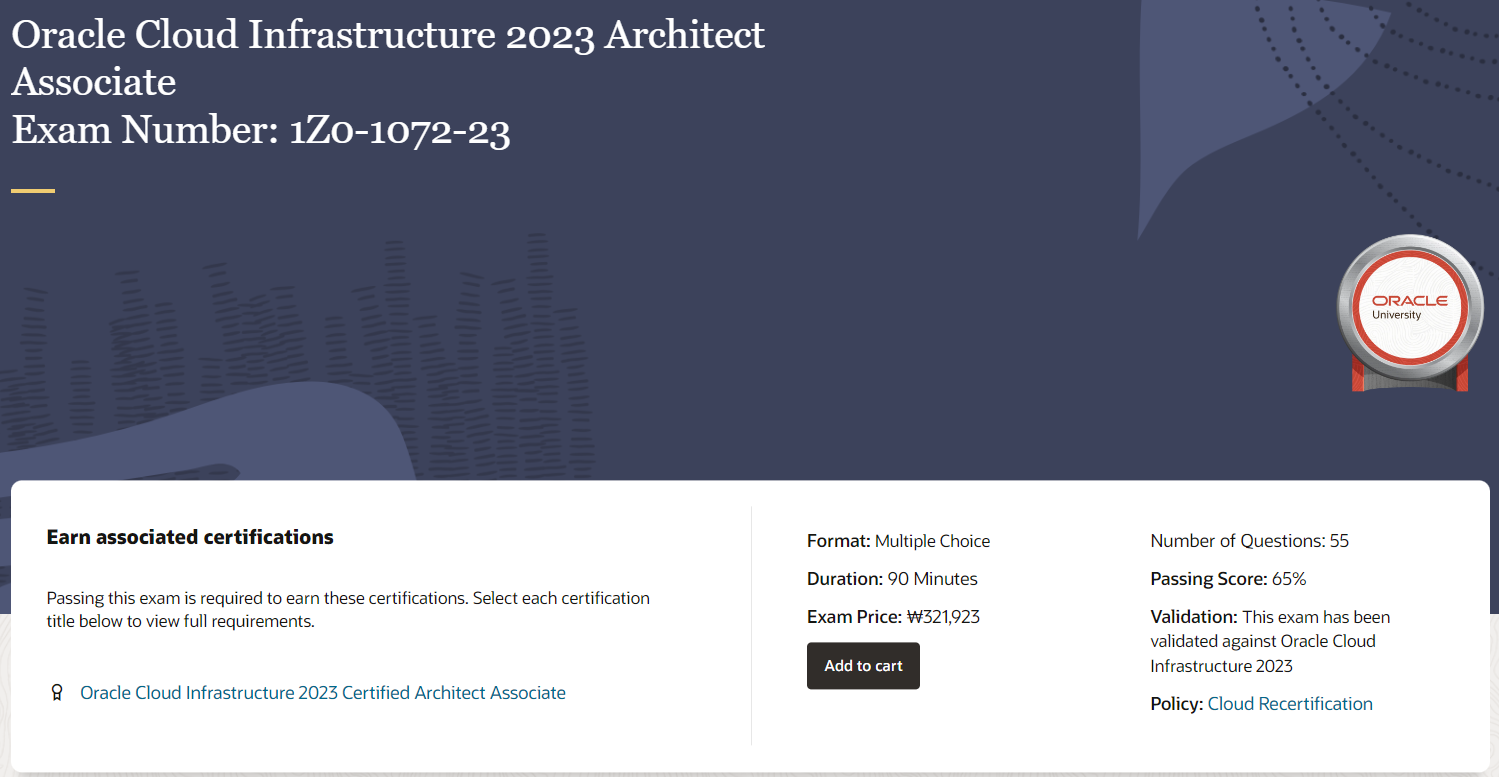Select the 'Exam Number: 1Z0-1072-23' heading
The height and width of the screenshot is (777, 1499).
(x=261, y=130)
